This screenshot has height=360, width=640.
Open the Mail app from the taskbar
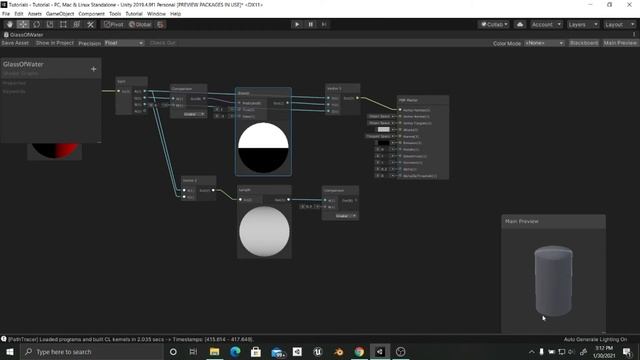point(277,352)
